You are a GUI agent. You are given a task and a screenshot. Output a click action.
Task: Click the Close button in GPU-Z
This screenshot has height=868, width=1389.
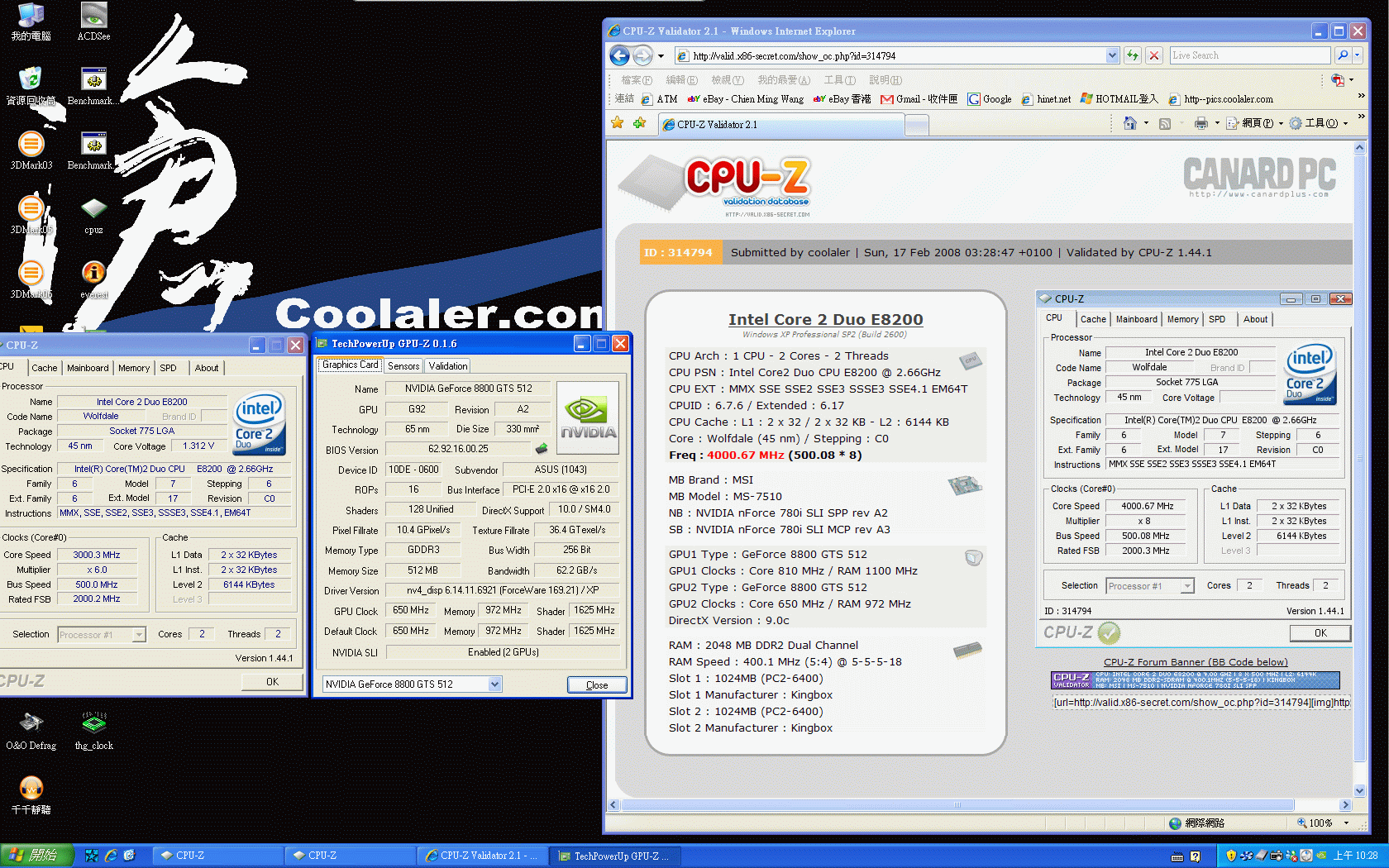(x=597, y=684)
